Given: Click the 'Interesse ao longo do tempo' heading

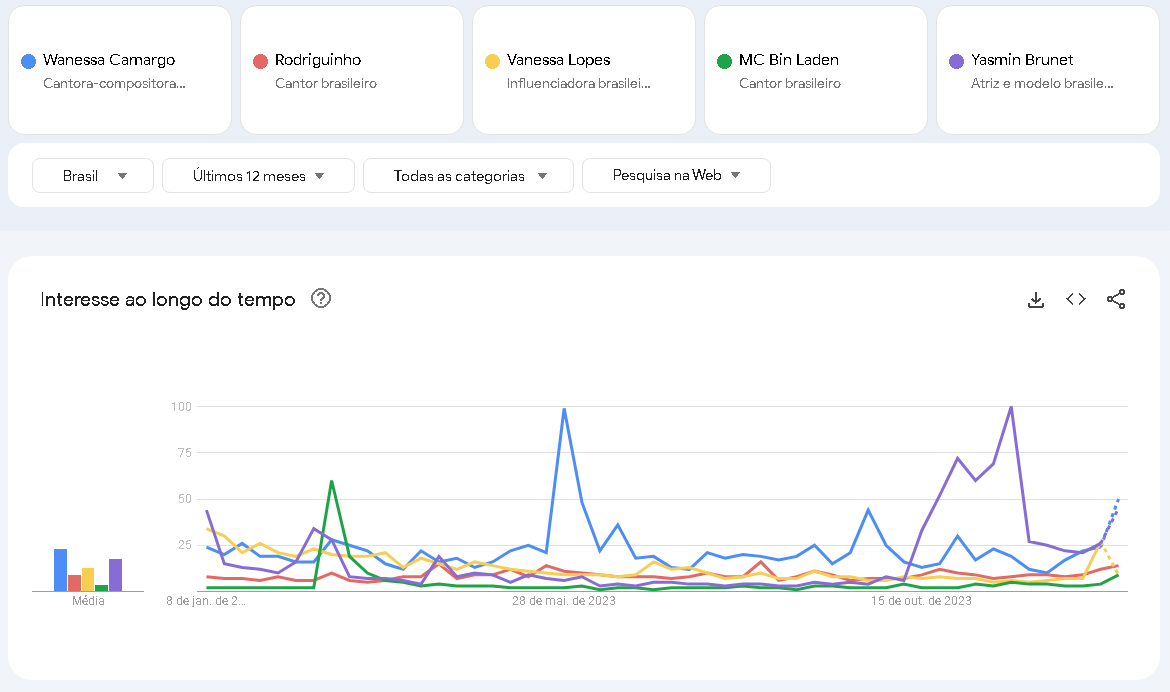Looking at the screenshot, I should (168, 299).
